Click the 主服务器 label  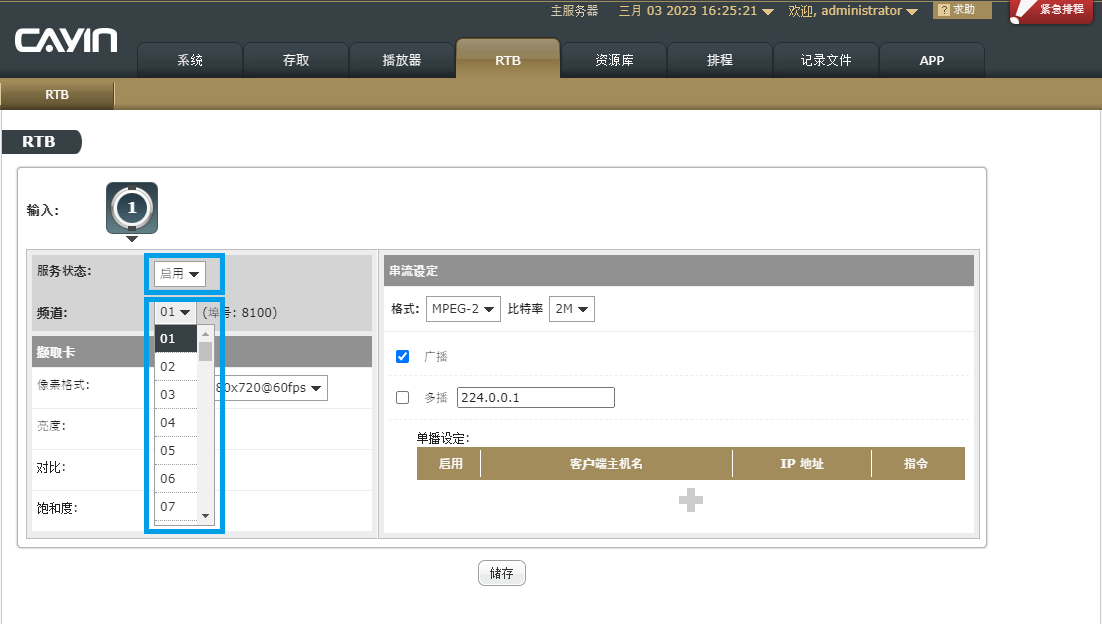pos(574,11)
